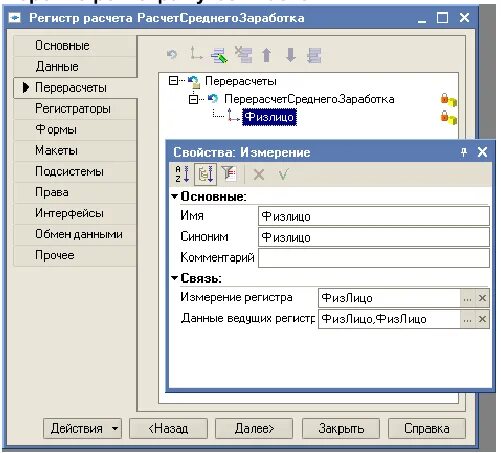Click the empty Комментарий field

pyautogui.click(x=374, y=258)
